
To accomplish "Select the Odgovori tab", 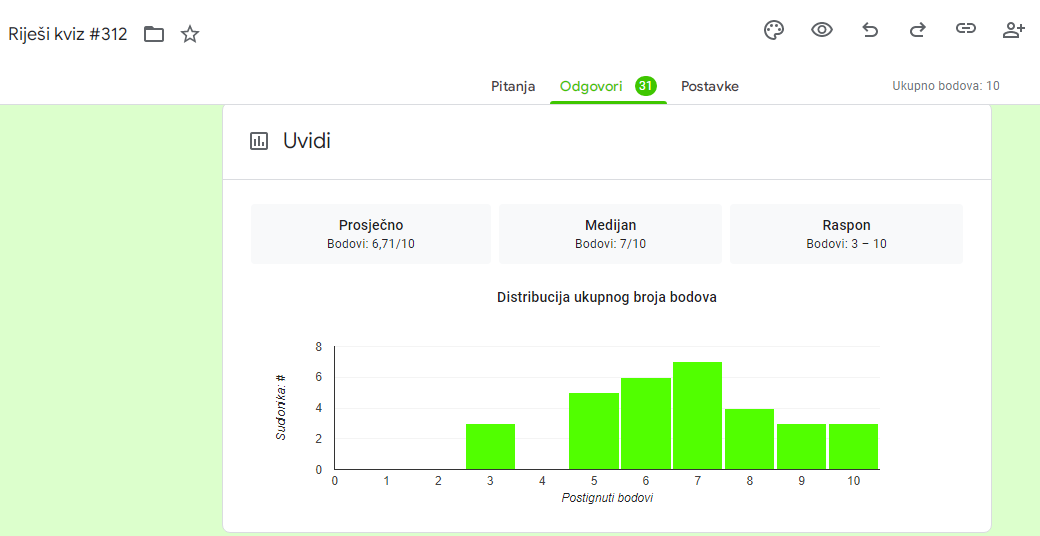I will coord(591,86).
